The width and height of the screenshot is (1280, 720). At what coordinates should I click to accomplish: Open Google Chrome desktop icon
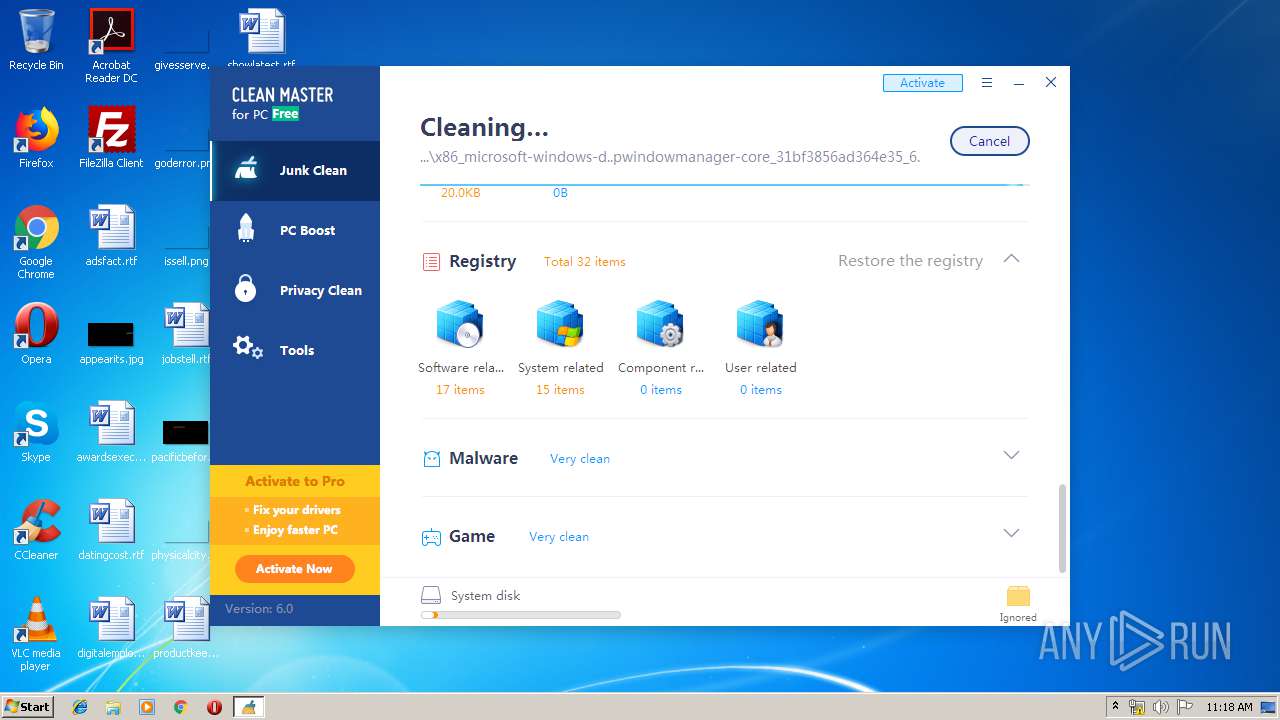pyautogui.click(x=36, y=242)
